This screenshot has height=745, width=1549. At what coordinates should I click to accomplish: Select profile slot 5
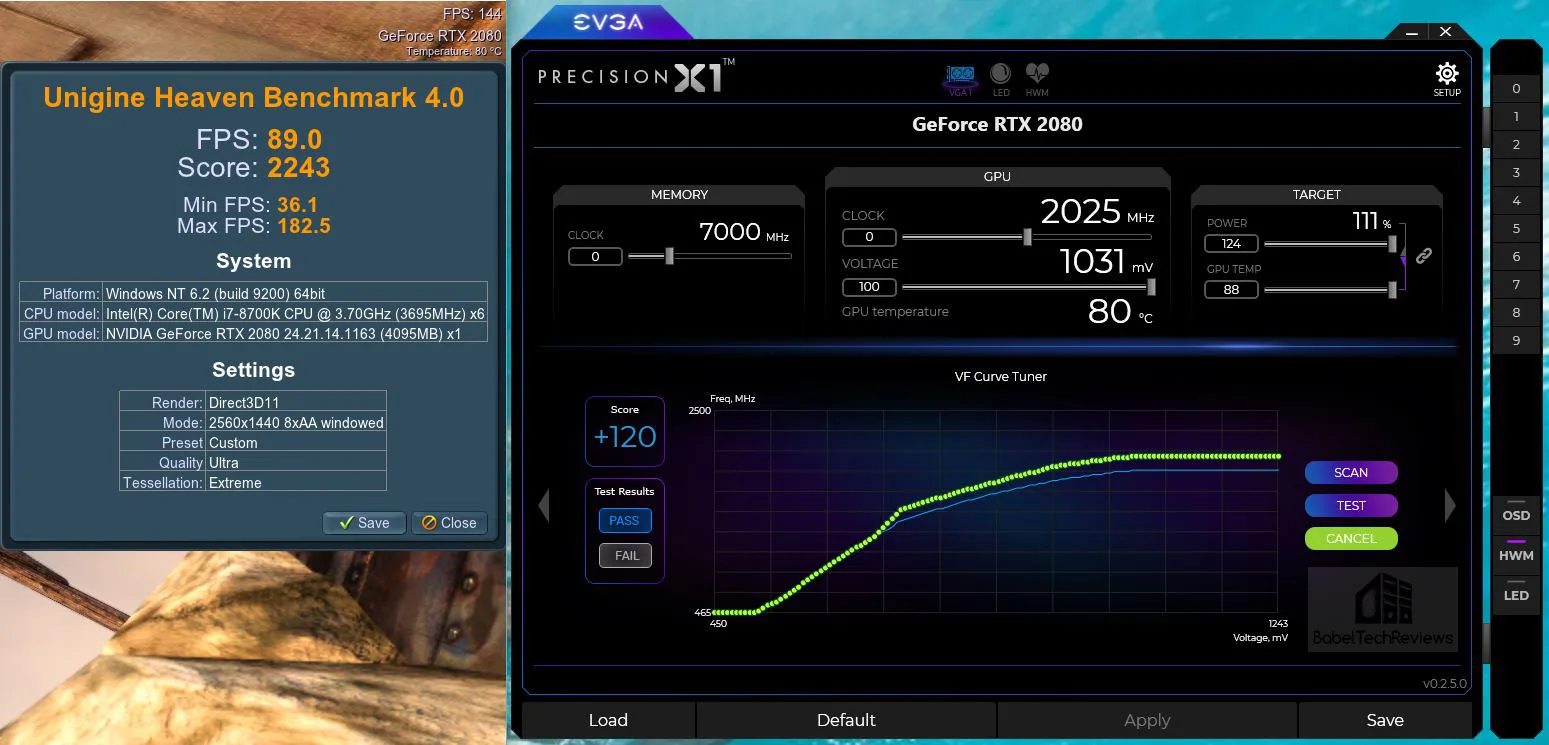[x=1516, y=229]
